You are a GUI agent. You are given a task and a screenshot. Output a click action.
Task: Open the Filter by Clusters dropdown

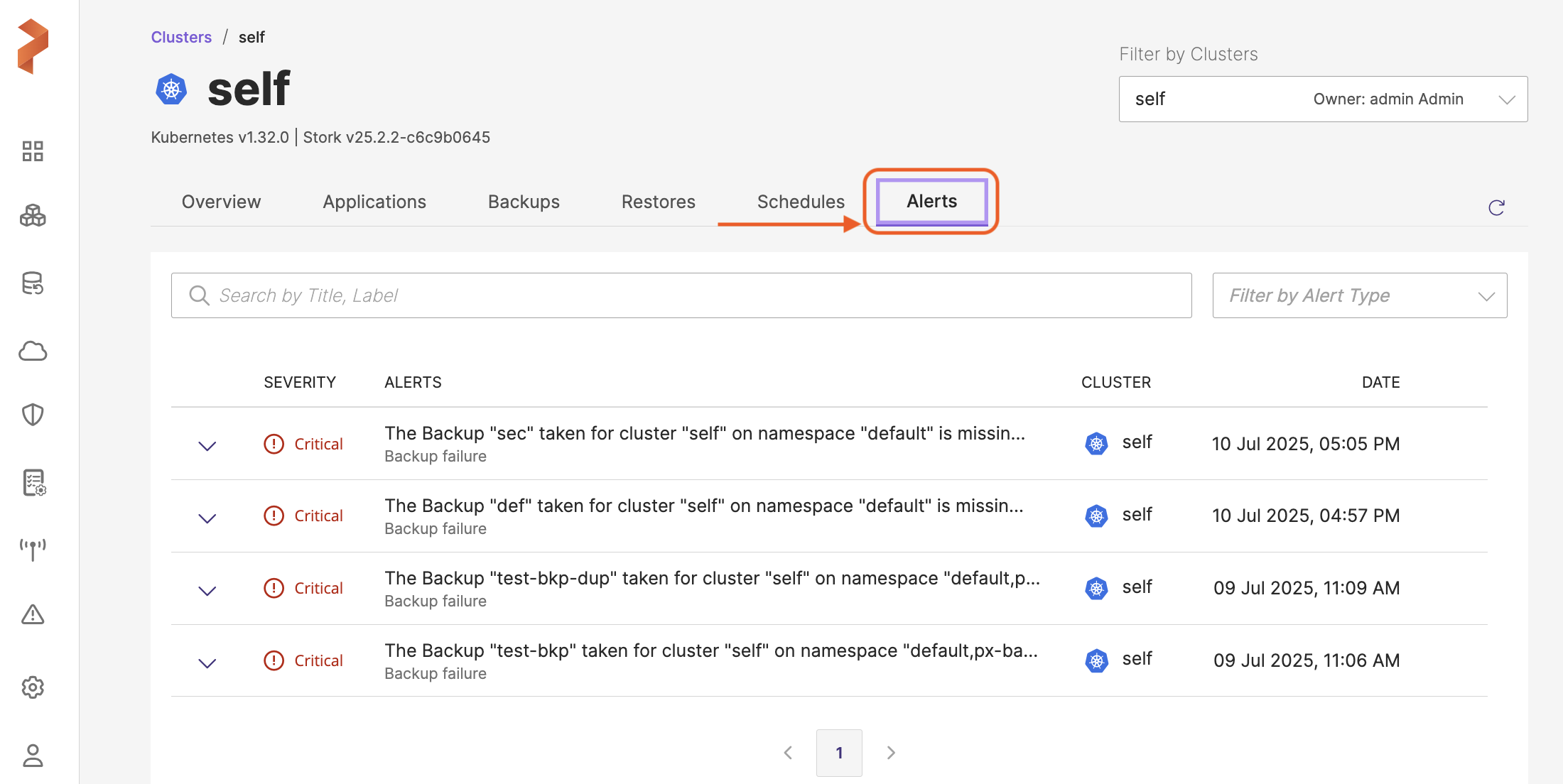pos(1323,99)
